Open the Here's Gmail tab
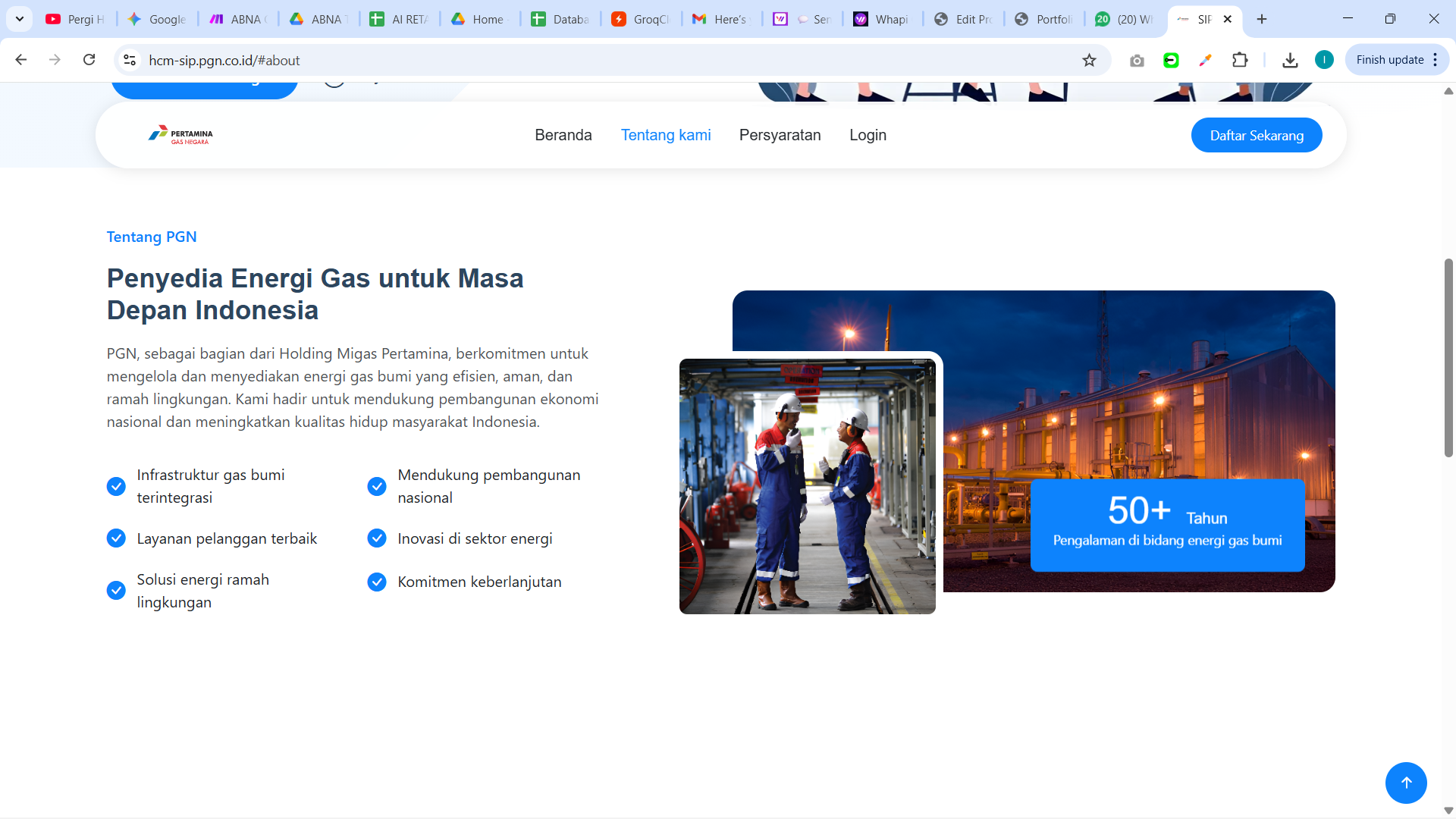1456x819 pixels. click(x=723, y=19)
